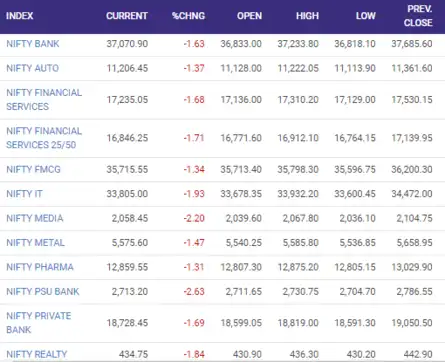The height and width of the screenshot is (362, 445).
Task: Select the NIFTY IT index link
Action: tap(24, 194)
